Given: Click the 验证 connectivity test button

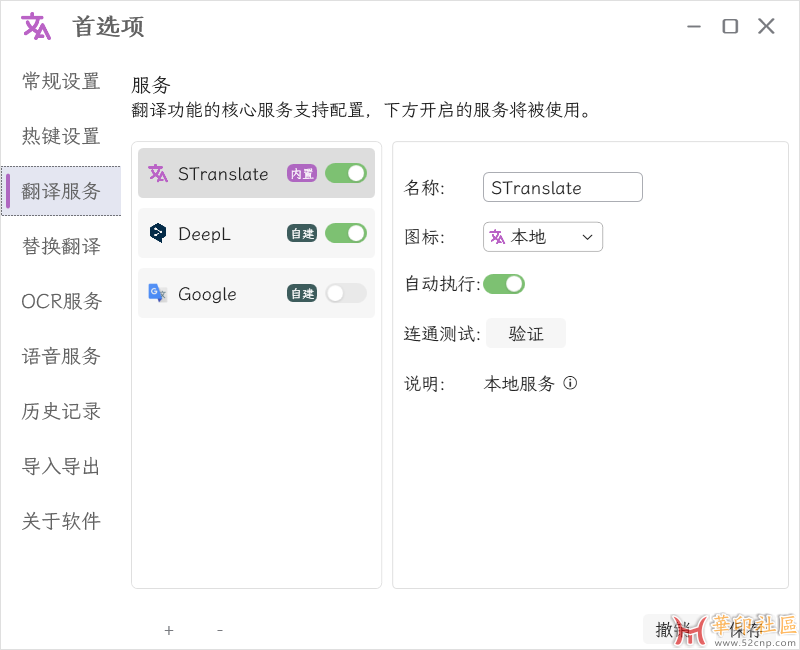Looking at the screenshot, I should click(x=525, y=333).
